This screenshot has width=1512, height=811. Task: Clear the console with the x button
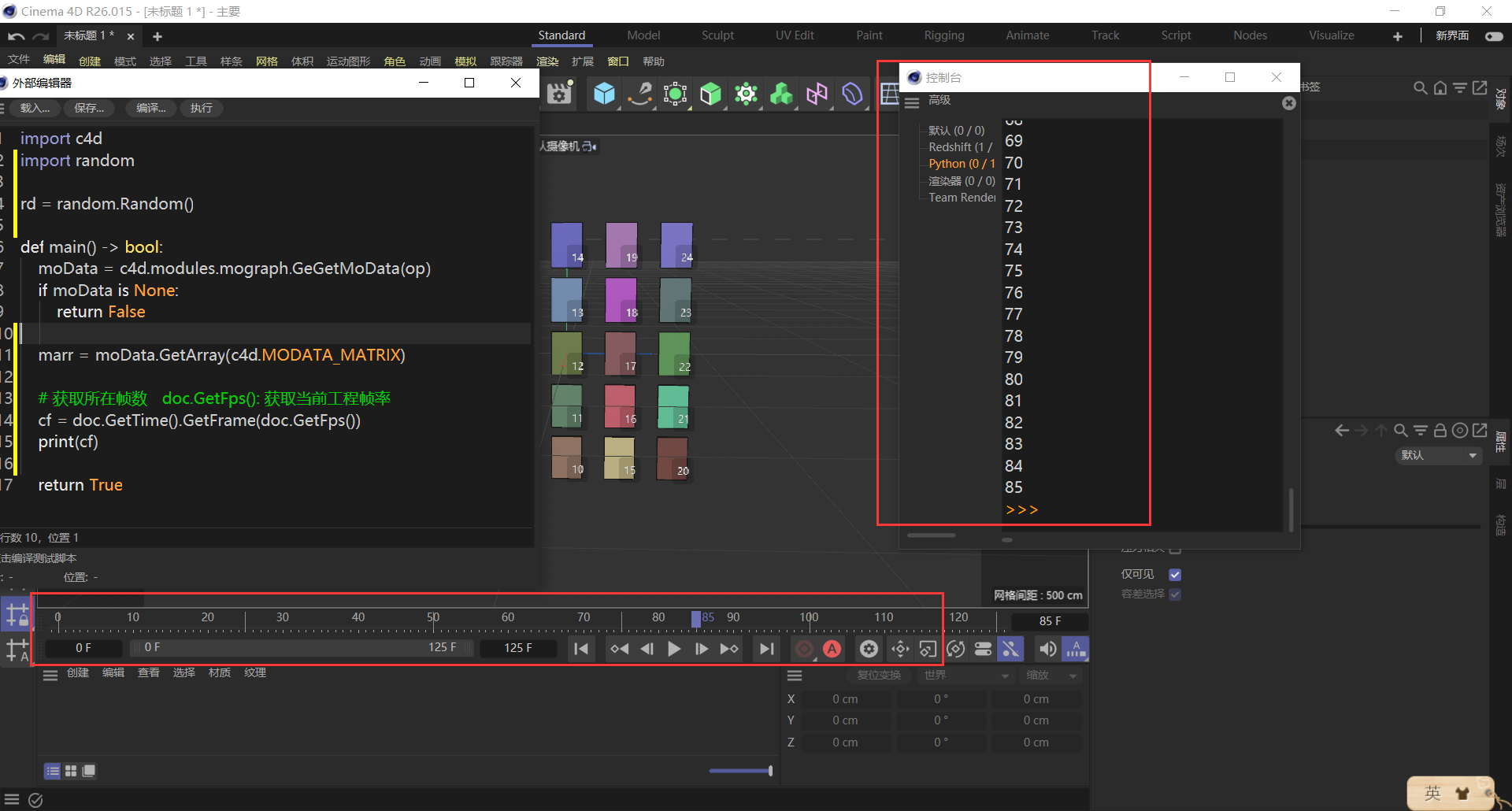pos(1289,103)
